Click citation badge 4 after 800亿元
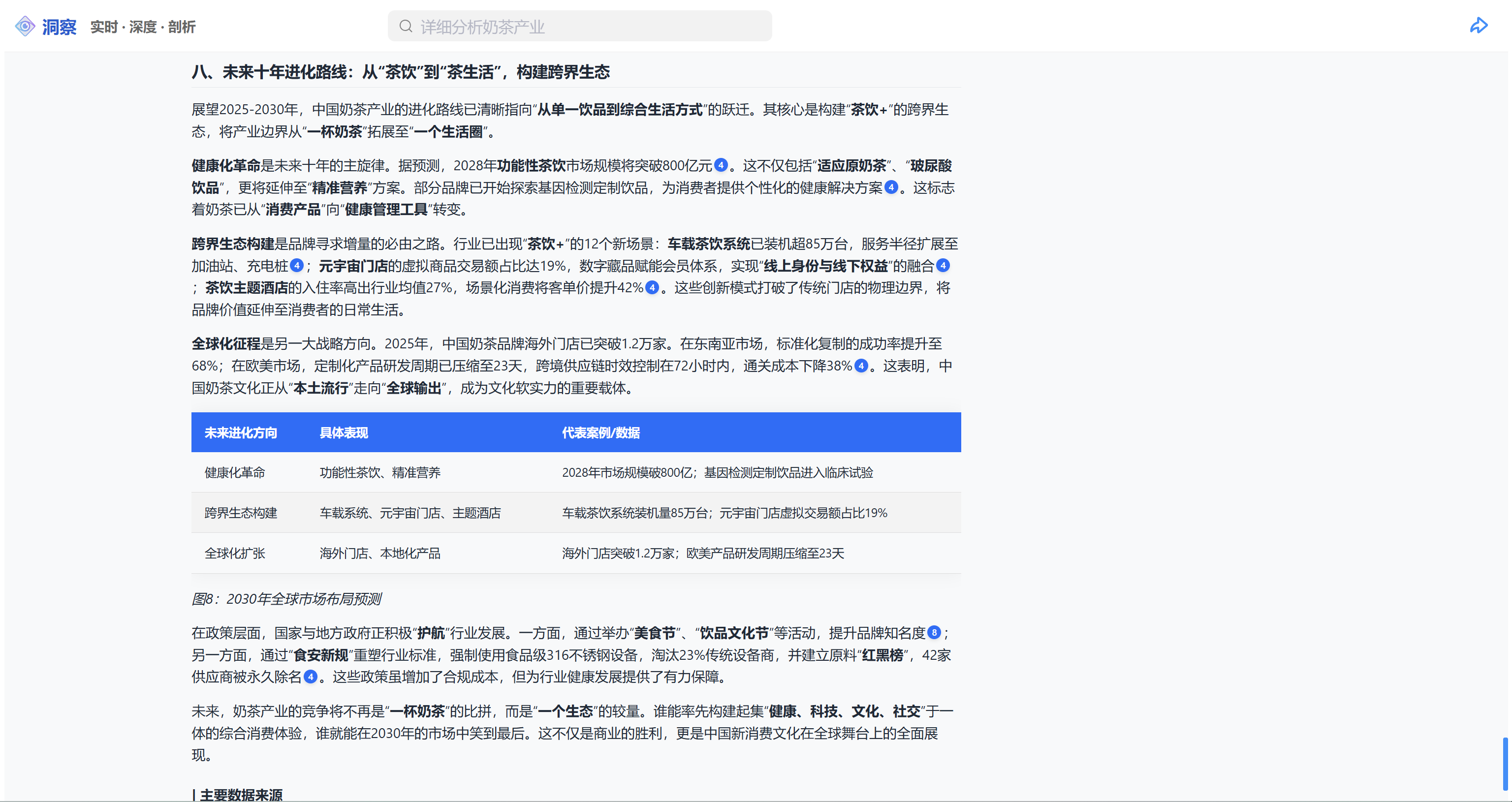 point(721,165)
